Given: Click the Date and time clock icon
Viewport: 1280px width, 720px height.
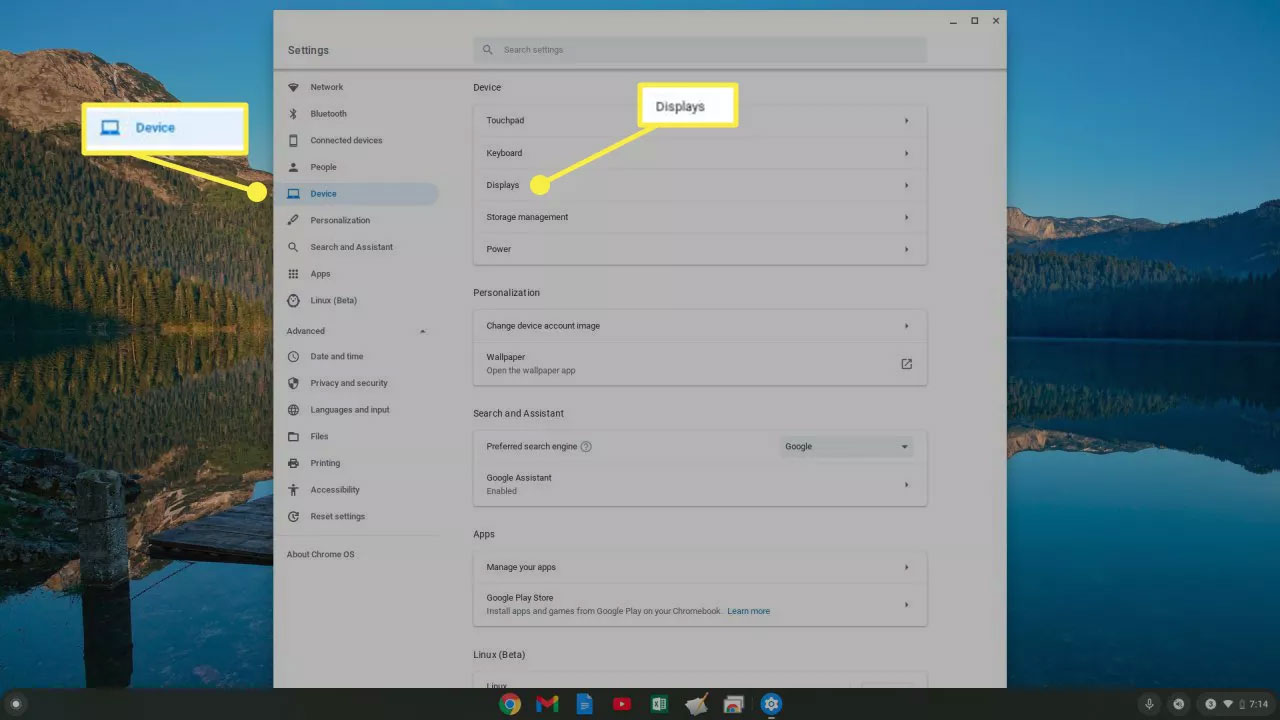Looking at the screenshot, I should 293,356.
